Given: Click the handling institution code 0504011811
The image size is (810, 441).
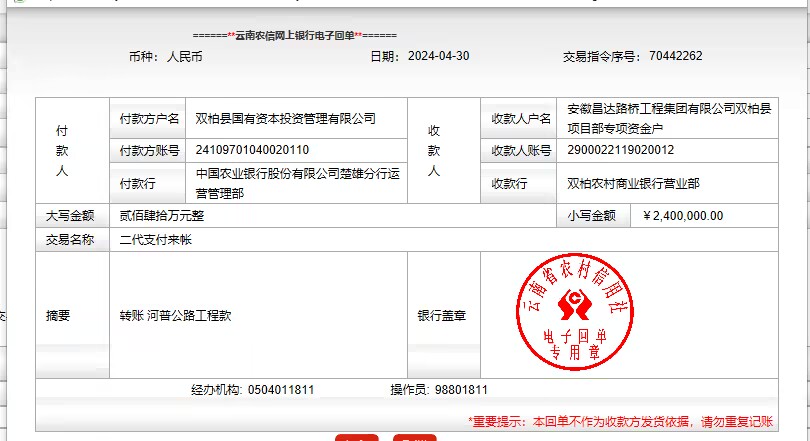Looking at the screenshot, I should [x=280, y=390].
